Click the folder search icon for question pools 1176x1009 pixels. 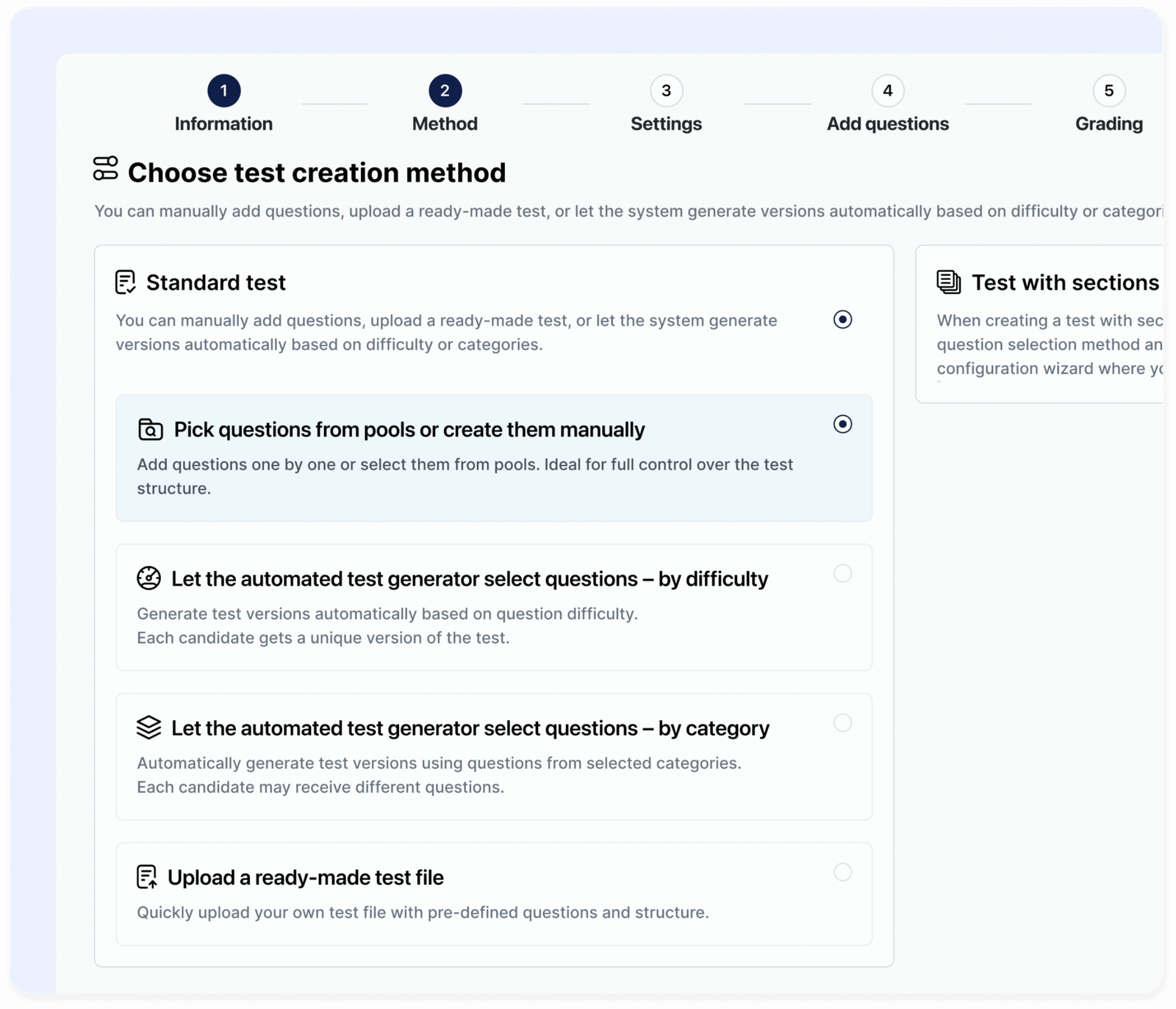tap(151, 429)
